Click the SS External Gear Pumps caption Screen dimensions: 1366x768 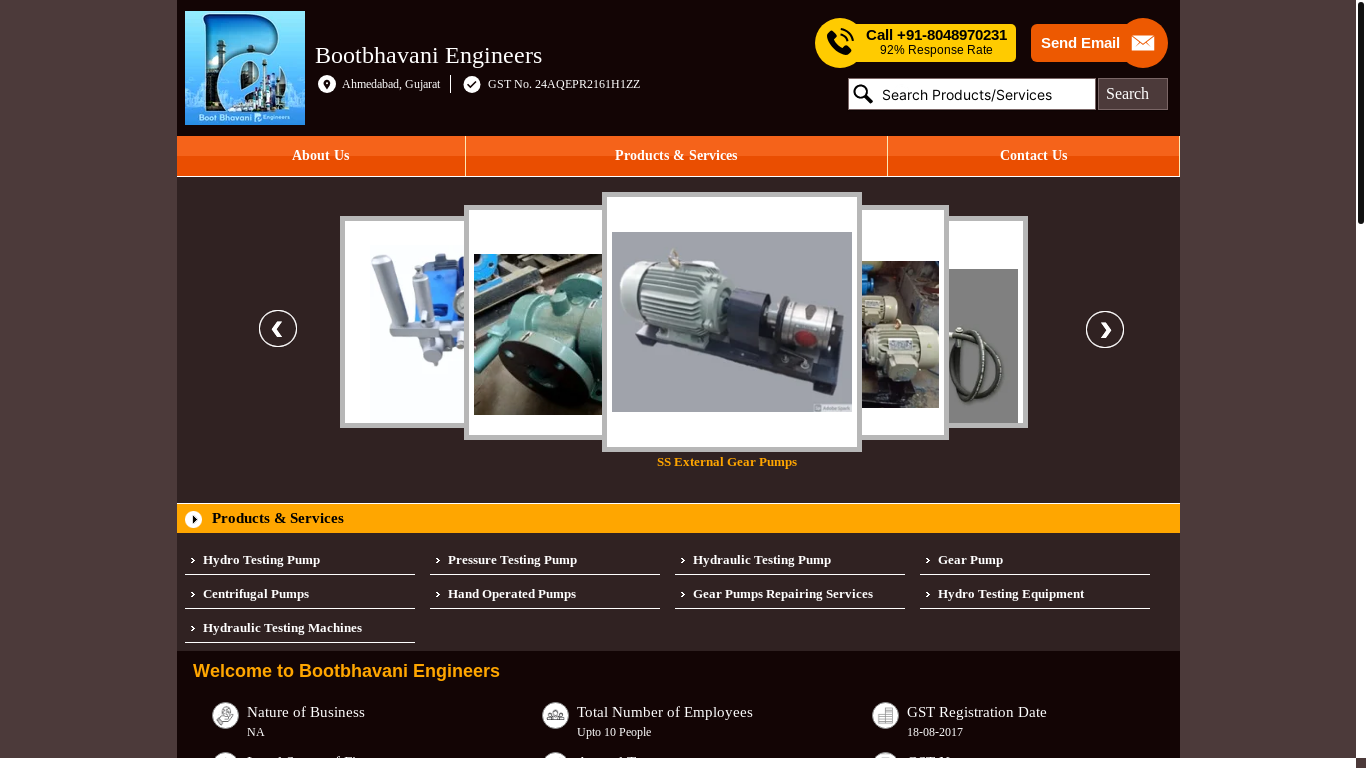(727, 462)
